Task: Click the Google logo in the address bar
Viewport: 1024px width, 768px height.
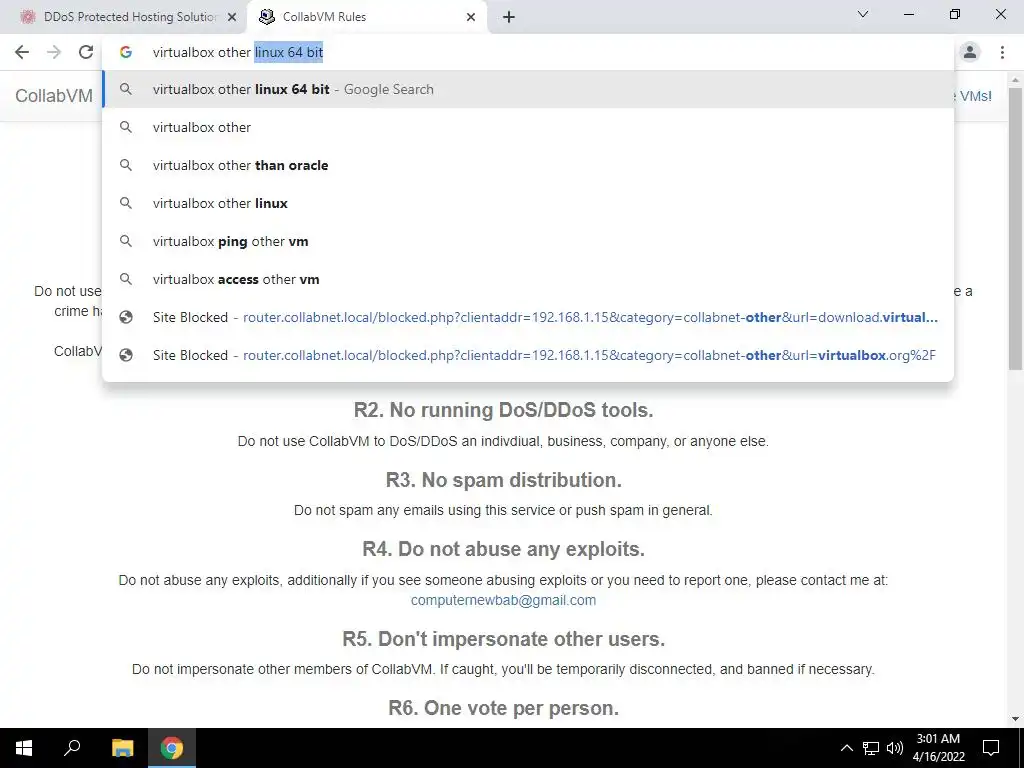Action: pyautogui.click(x=126, y=52)
